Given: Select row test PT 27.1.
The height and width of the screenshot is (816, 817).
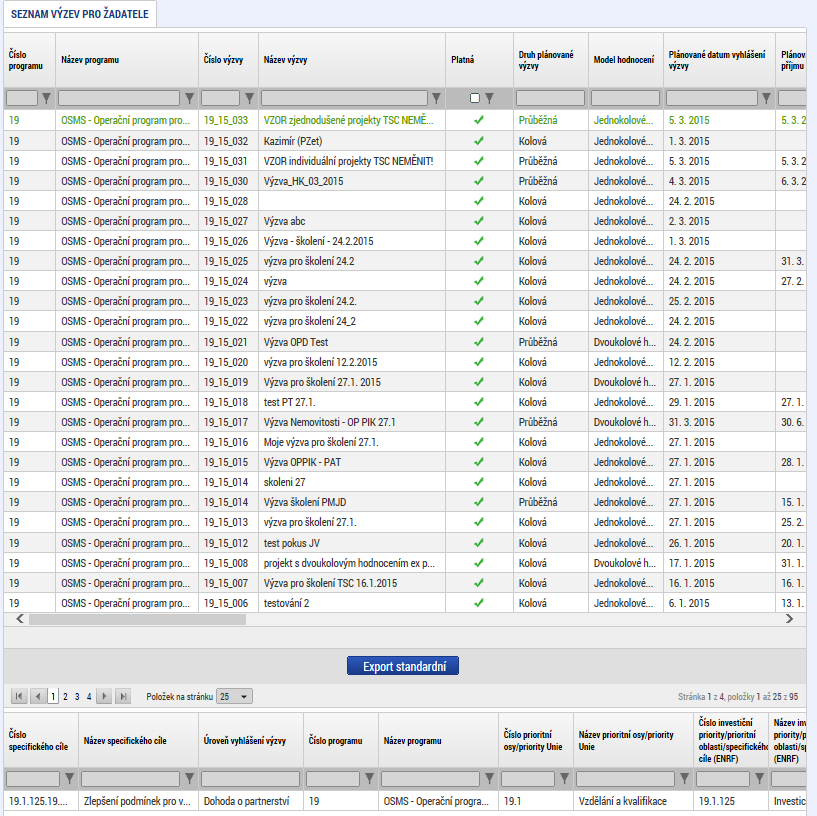Looking at the screenshot, I should pos(405,402).
